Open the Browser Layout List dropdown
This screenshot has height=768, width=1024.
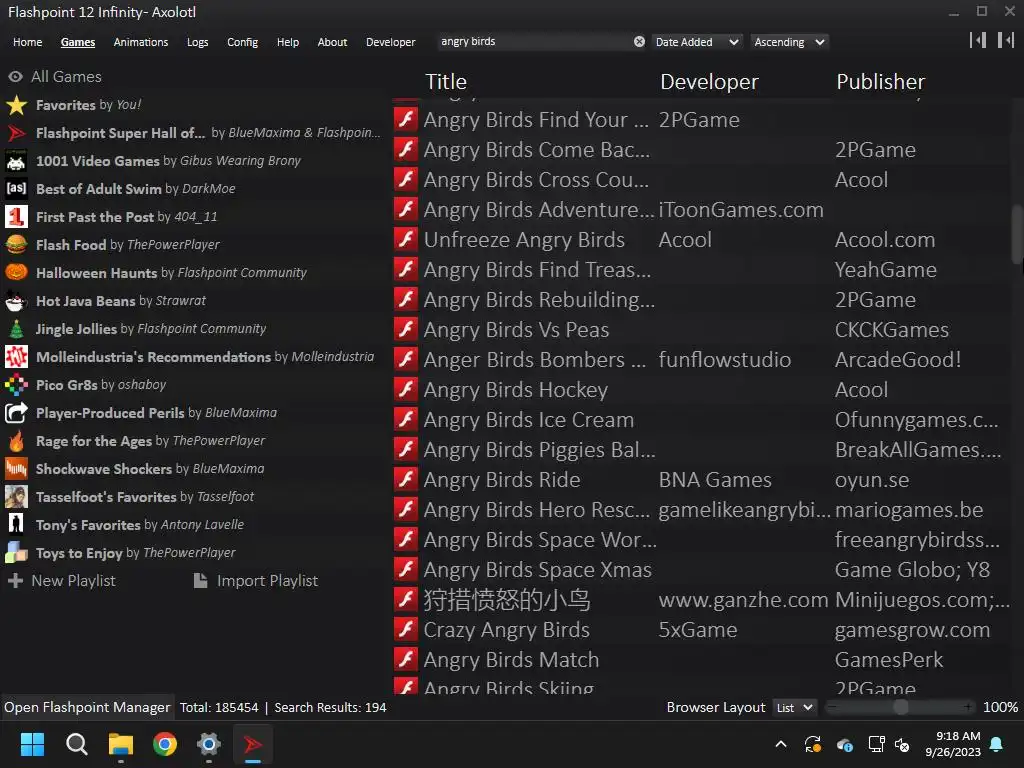[x=794, y=707]
